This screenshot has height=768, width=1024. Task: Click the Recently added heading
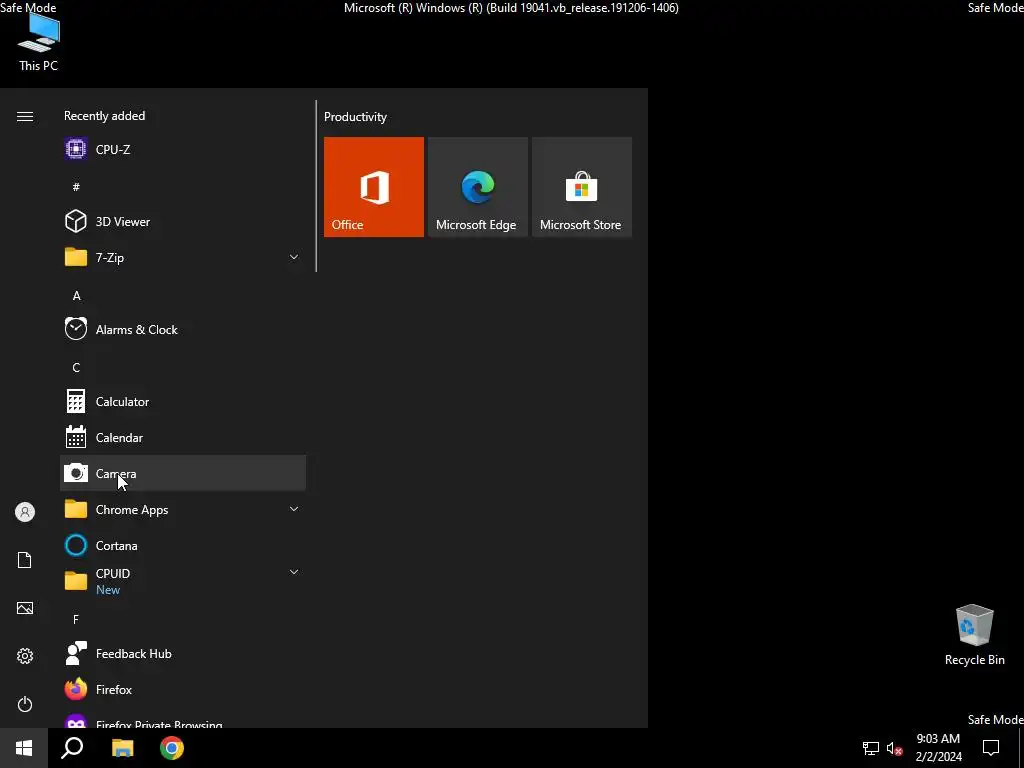(x=104, y=116)
